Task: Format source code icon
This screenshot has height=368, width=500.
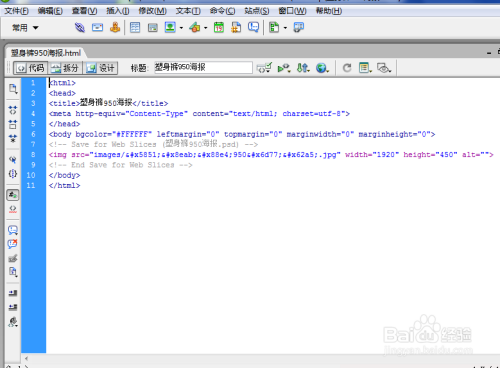Action: point(13,322)
